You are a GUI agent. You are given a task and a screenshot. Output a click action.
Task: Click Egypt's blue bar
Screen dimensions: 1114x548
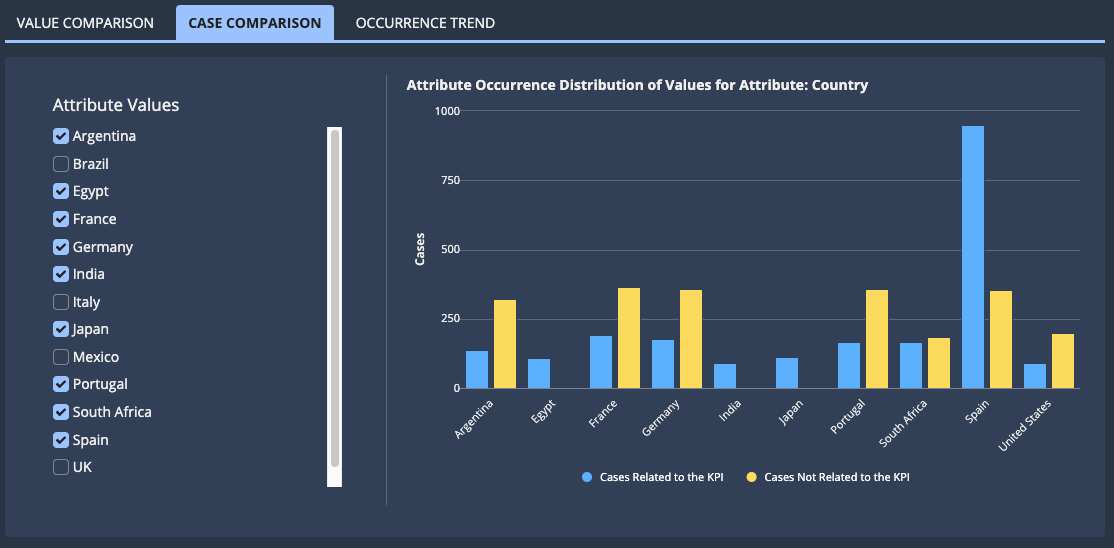539,374
